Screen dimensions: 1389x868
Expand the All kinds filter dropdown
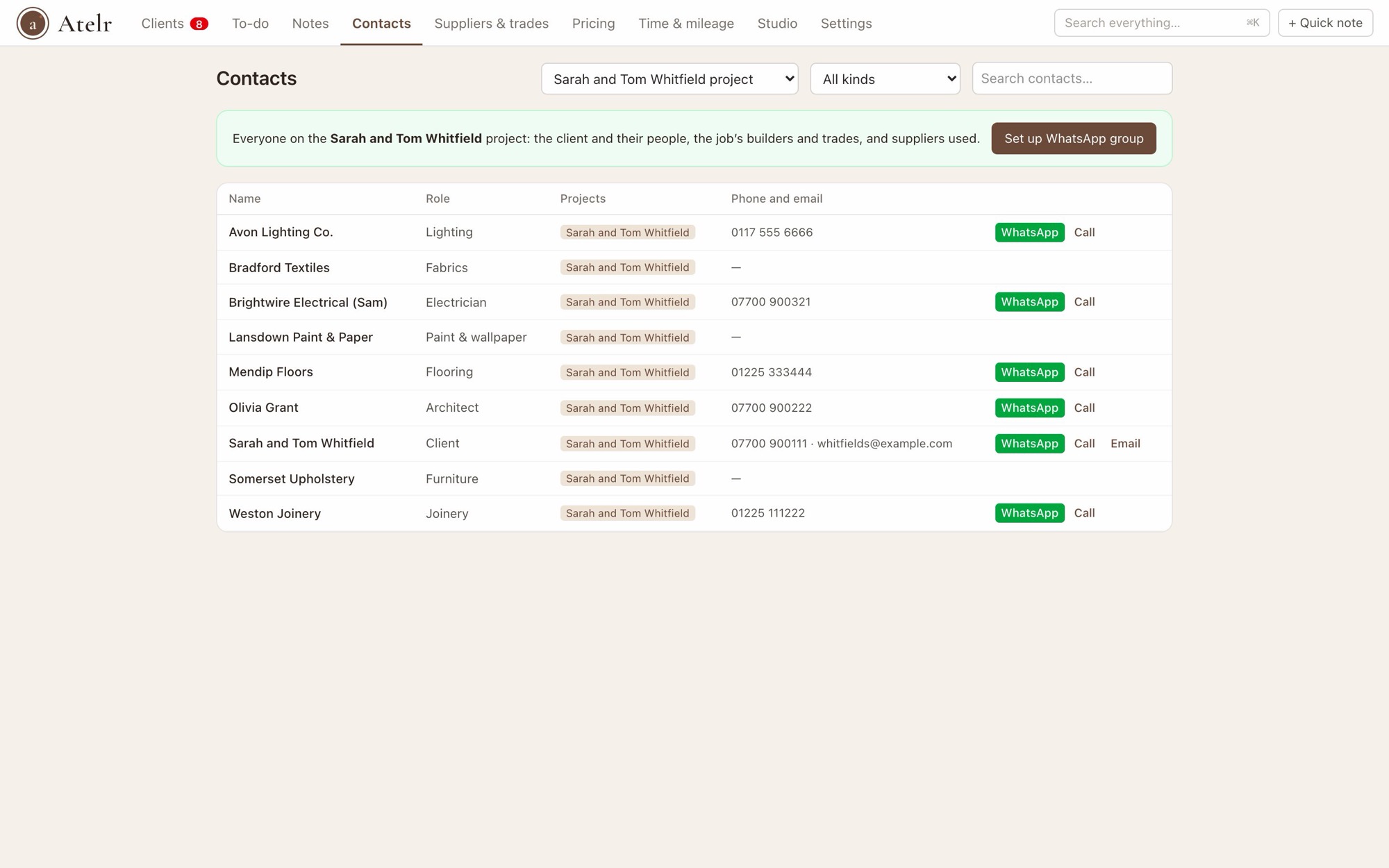(x=885, y=78)
